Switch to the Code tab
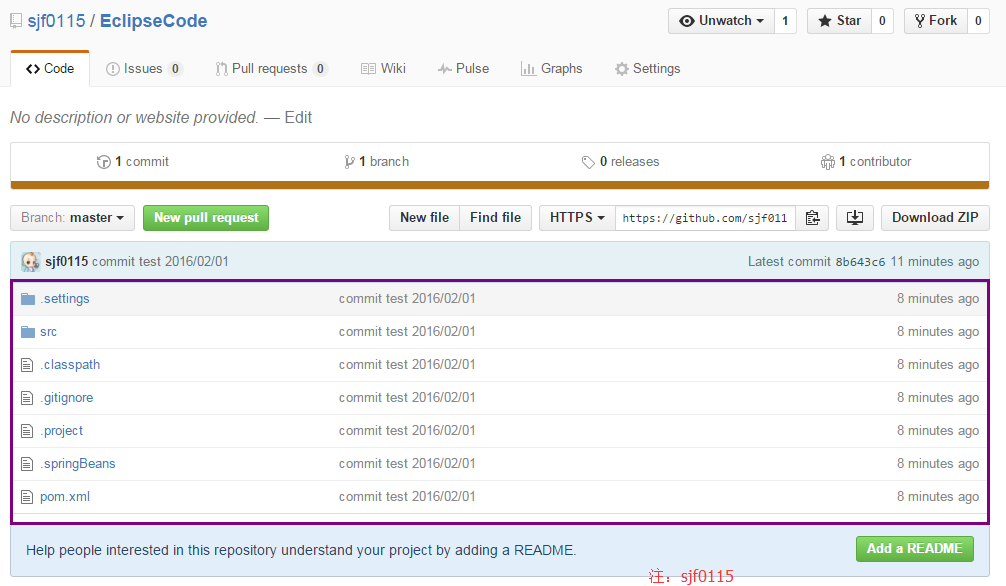This screenshot has width=1006, height=586. [50, 69]
